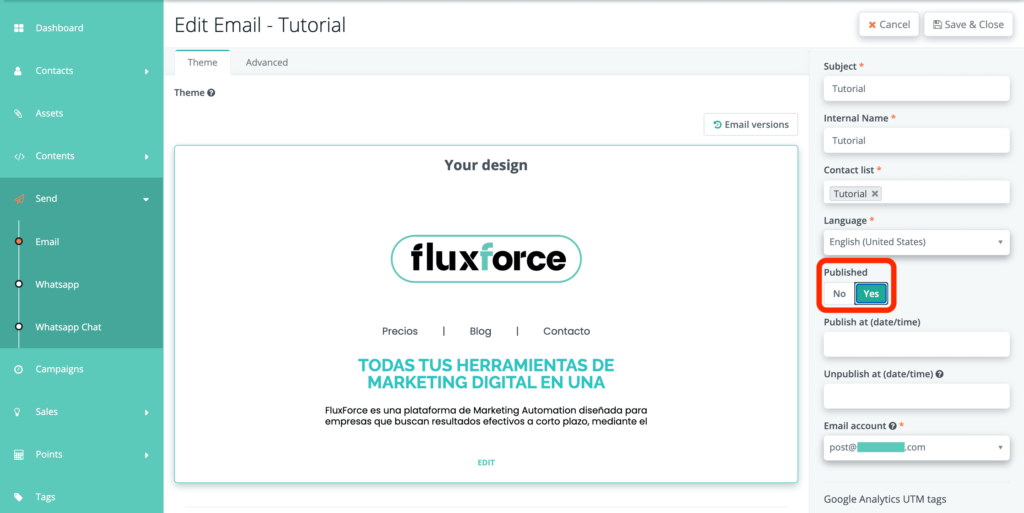Switch to the Advanced tab

coord(266,63)
